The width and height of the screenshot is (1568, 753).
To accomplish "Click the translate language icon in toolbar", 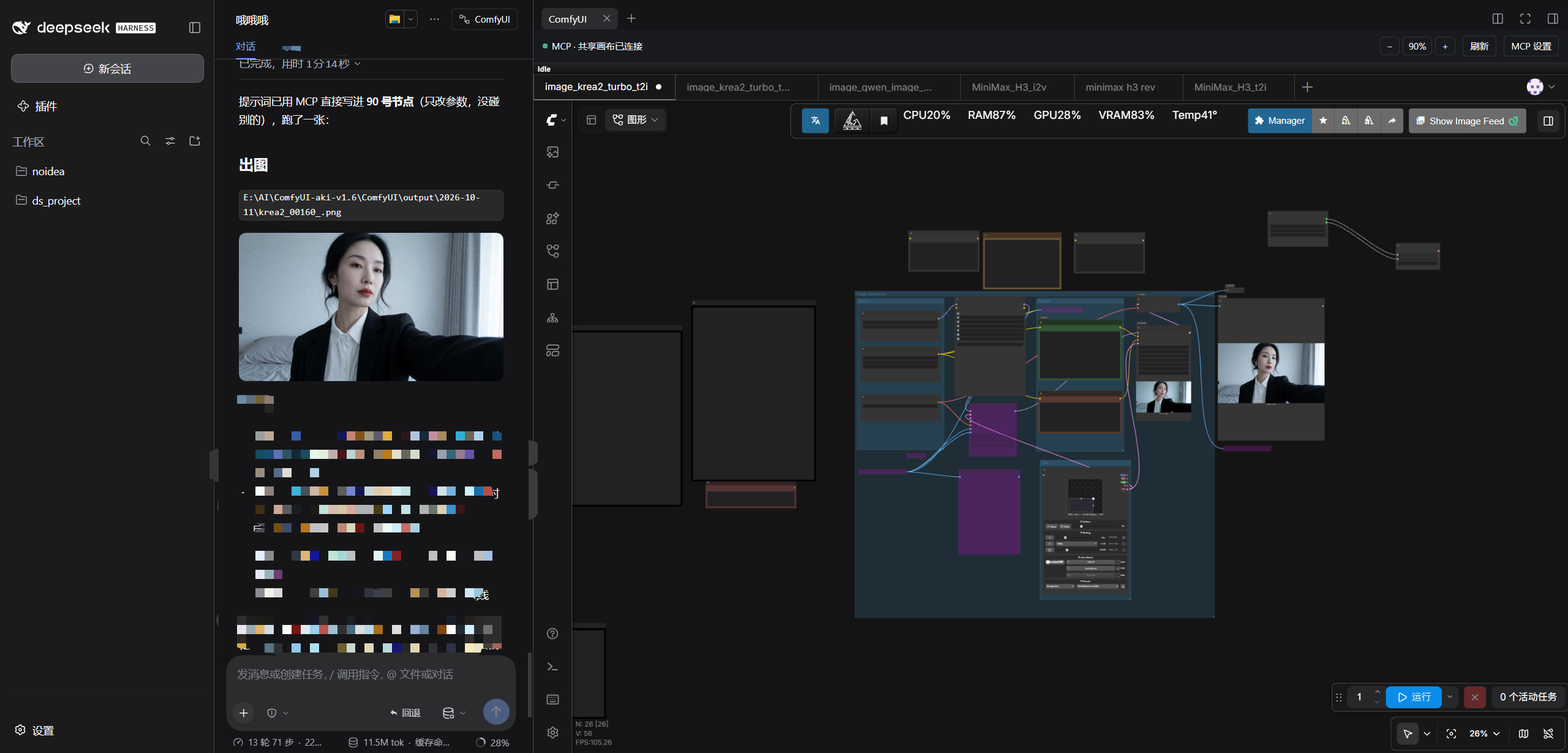I will 815,121.
